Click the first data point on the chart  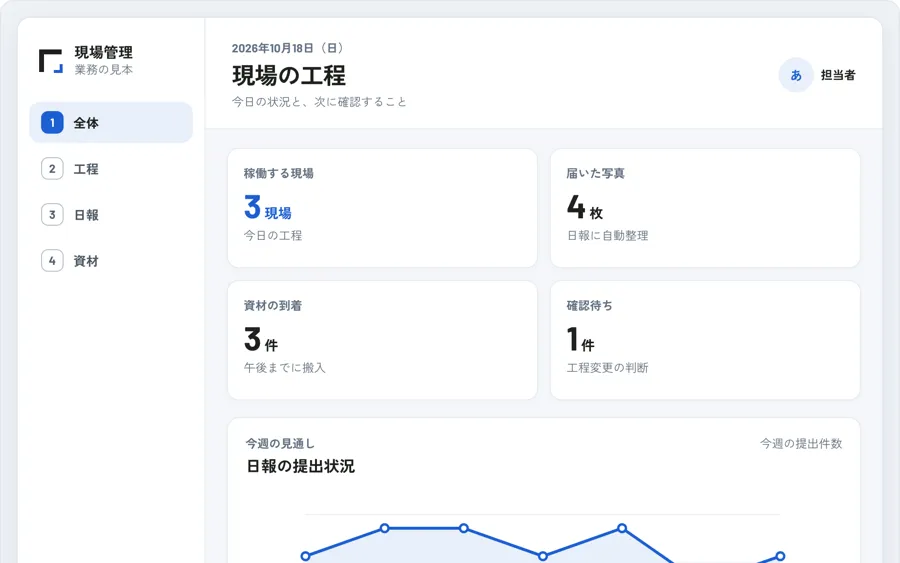[x=305, y=556]
